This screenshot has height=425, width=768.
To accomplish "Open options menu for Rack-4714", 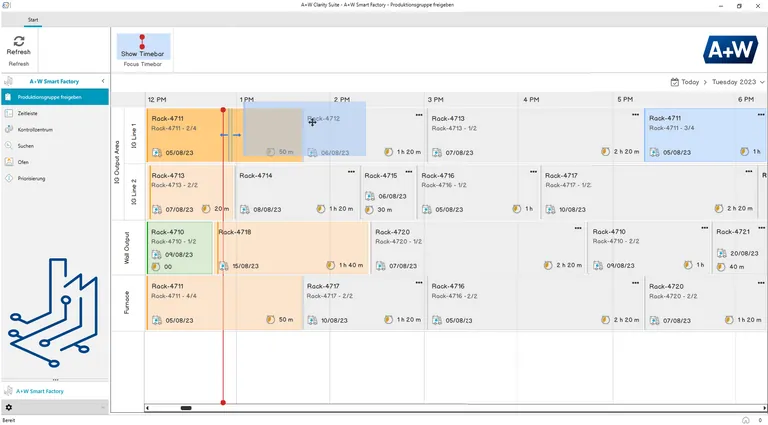I will coord(352,172).
